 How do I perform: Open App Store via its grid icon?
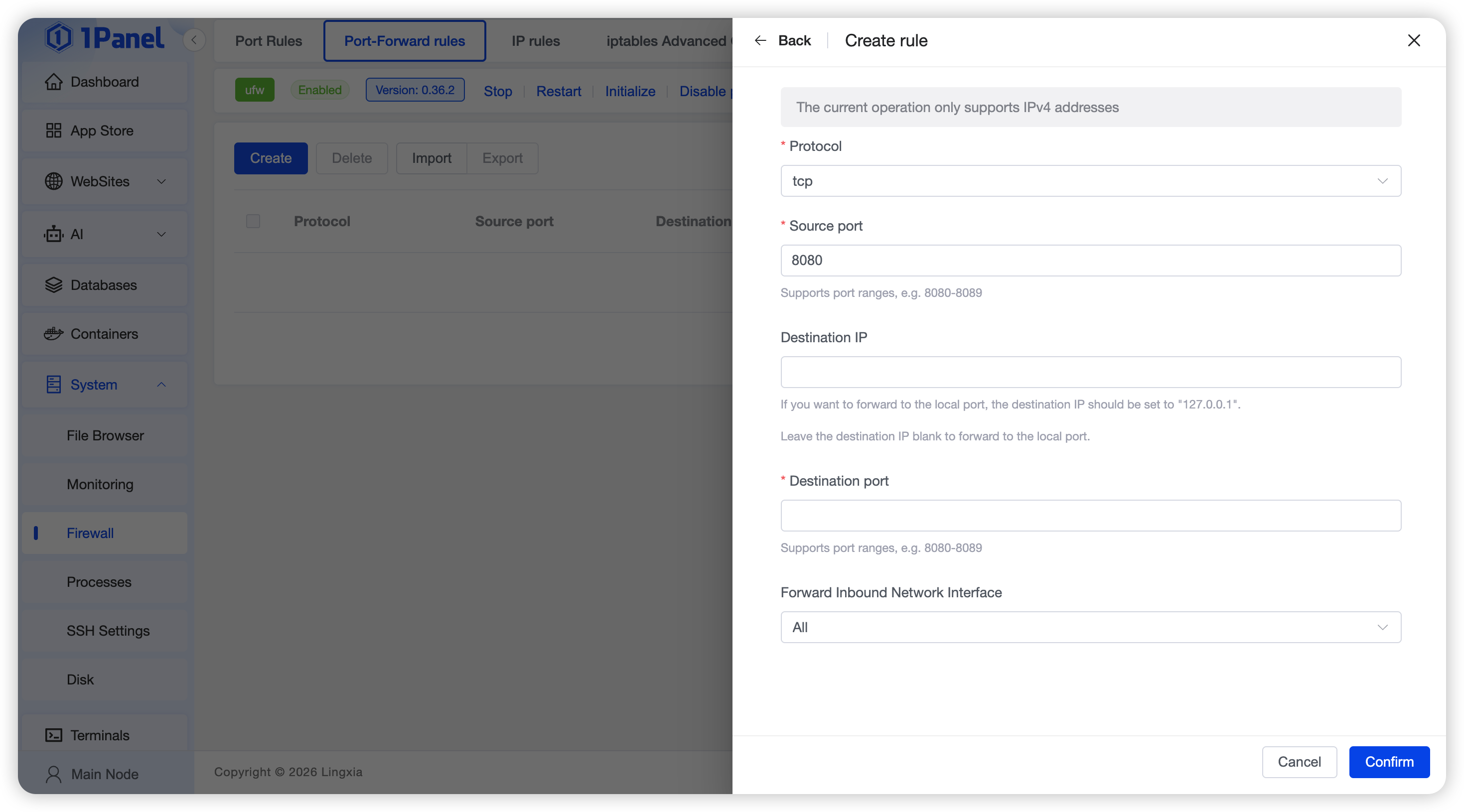(53, 131)
